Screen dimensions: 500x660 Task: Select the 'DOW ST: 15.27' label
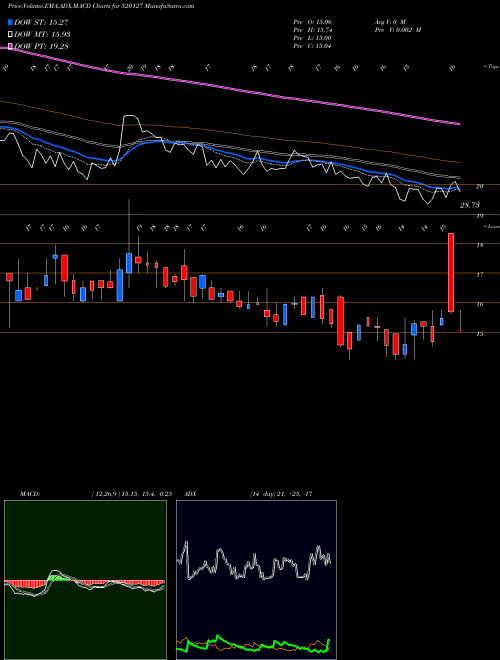[x=41, y=22]
